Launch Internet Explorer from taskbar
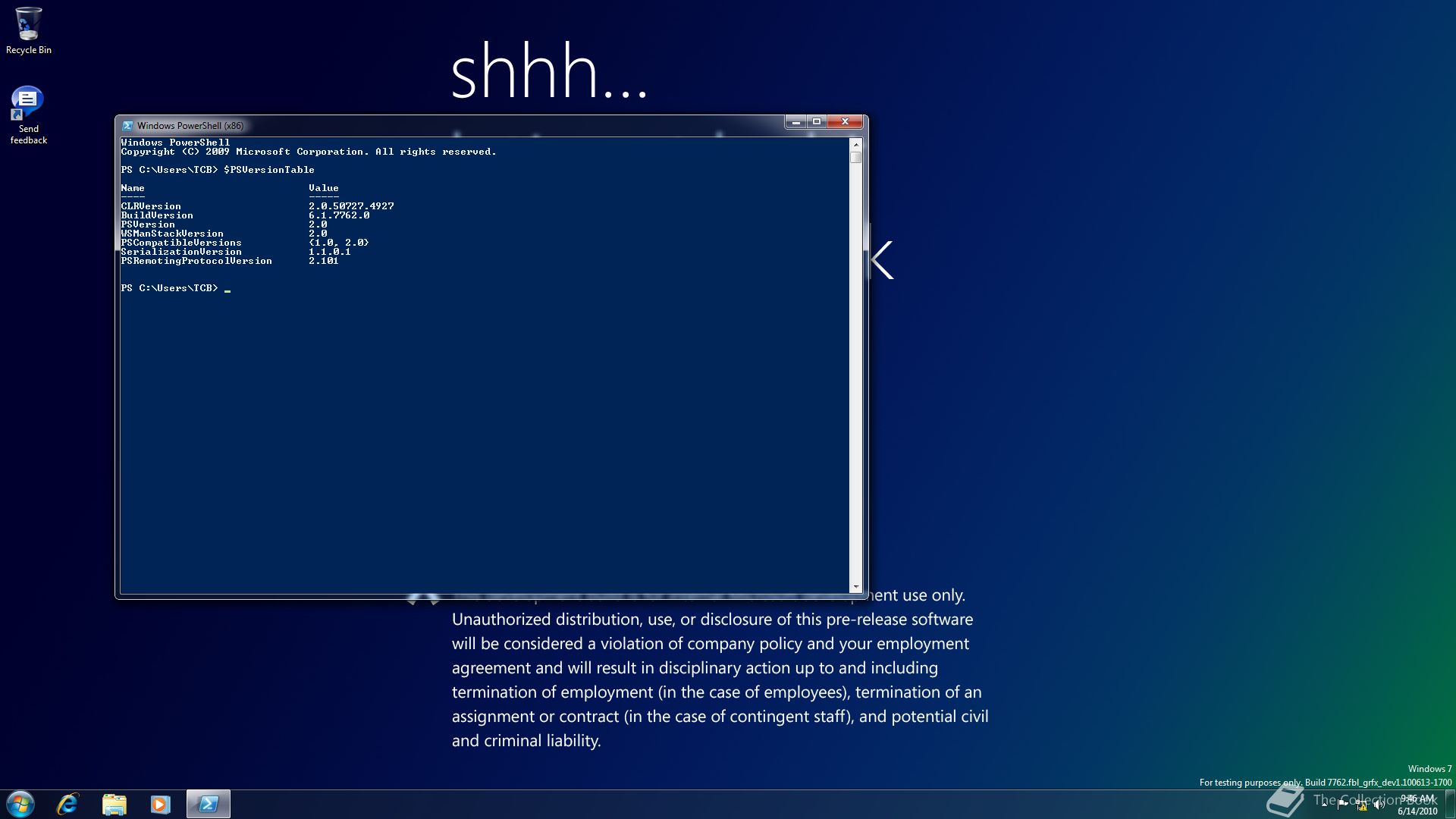The width and height of the screenshot is (1456, 819). [x=68, y=804]
